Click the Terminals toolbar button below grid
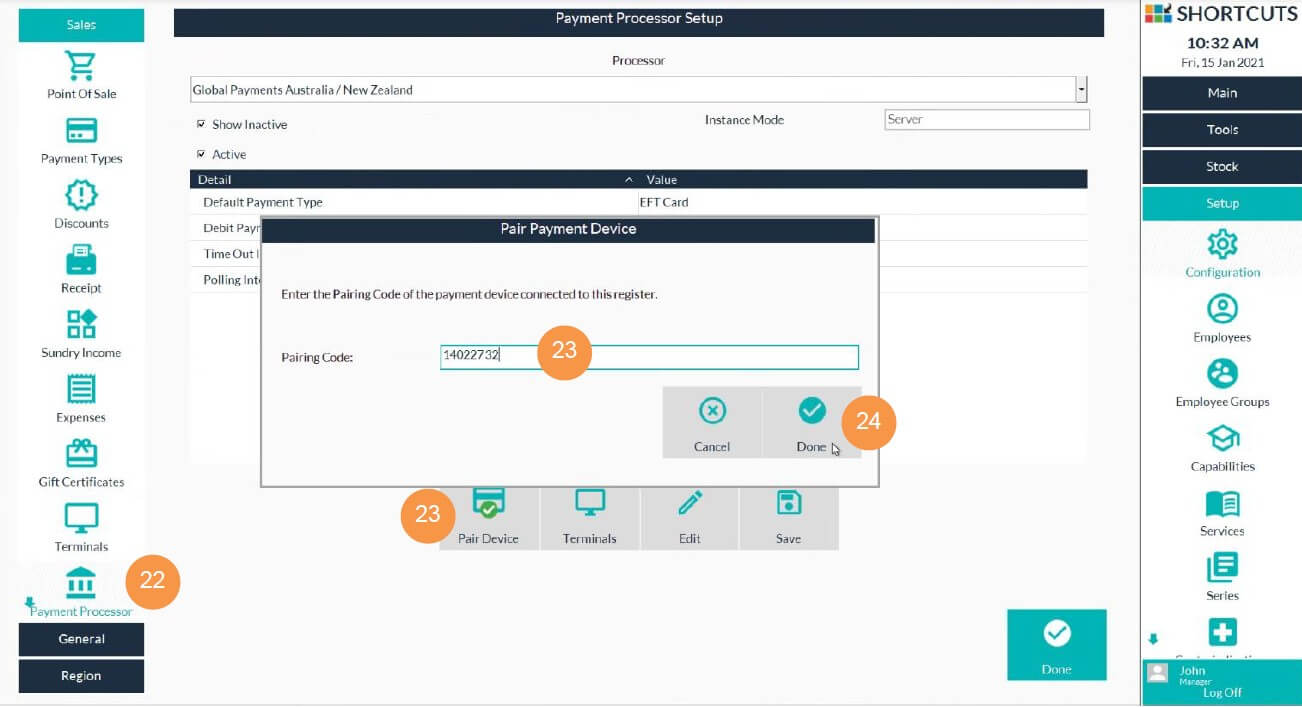This screenshot has width=1302, height=707. 589,518
